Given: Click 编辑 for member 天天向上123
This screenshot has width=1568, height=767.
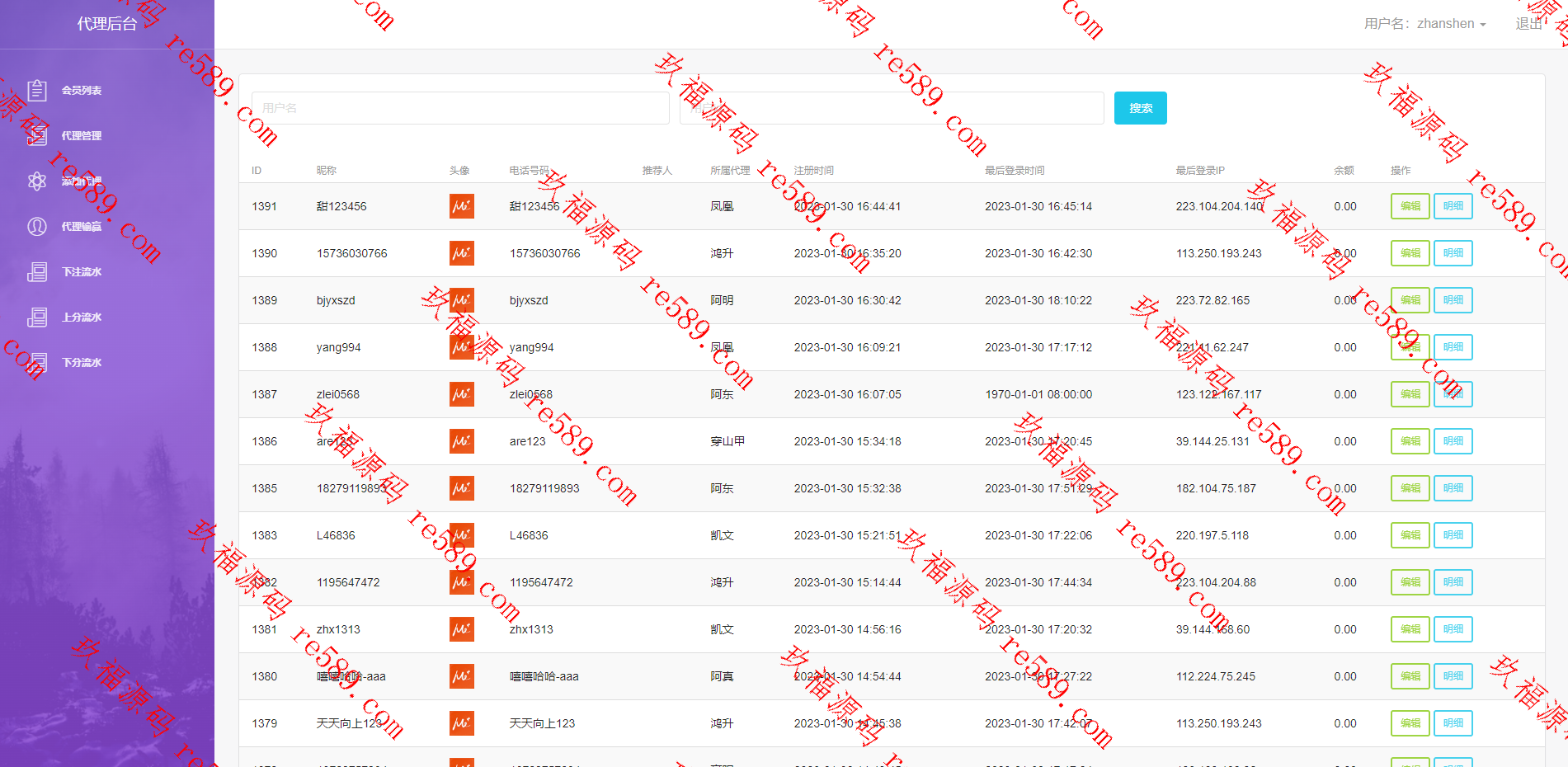Looking at the screenshot, I should pyautogui.click(x=1410, y=723).
